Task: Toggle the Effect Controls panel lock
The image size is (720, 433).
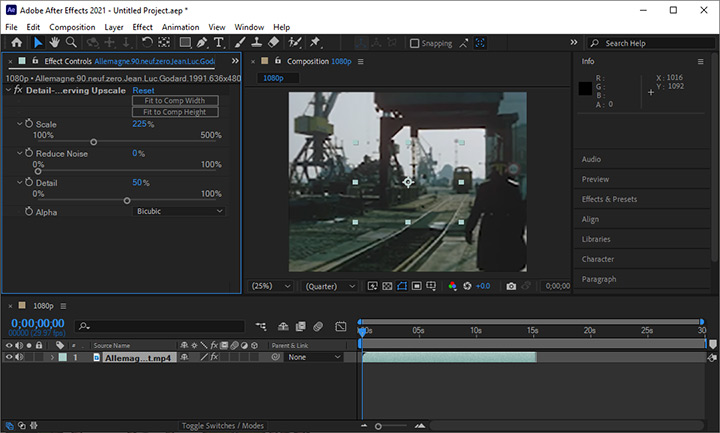Action: [35, 61]
